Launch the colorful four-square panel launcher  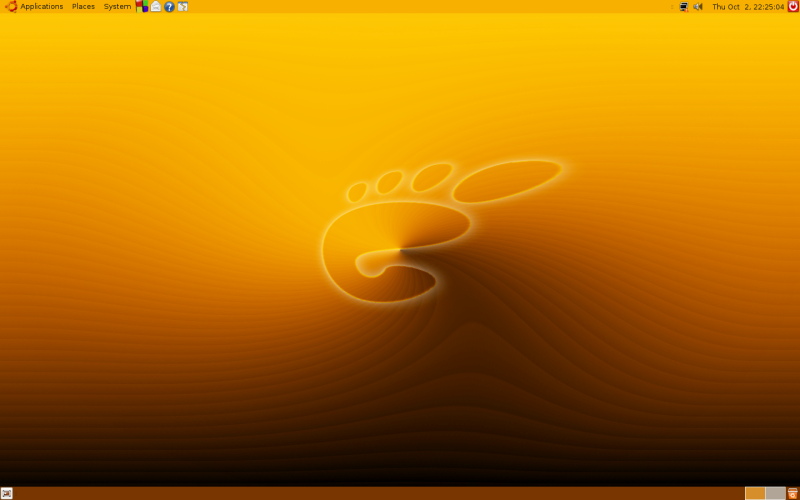point(142,7)
